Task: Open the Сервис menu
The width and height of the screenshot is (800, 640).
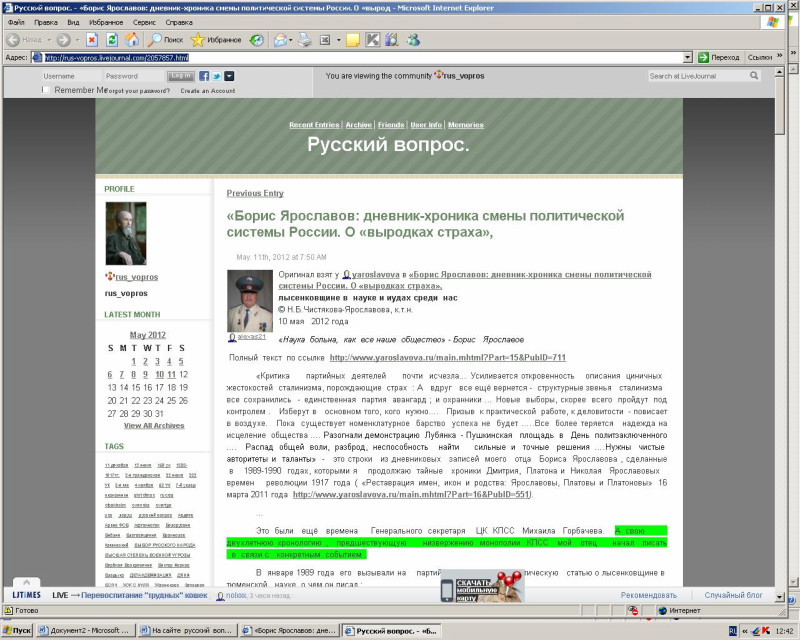Action: (144, 22)
